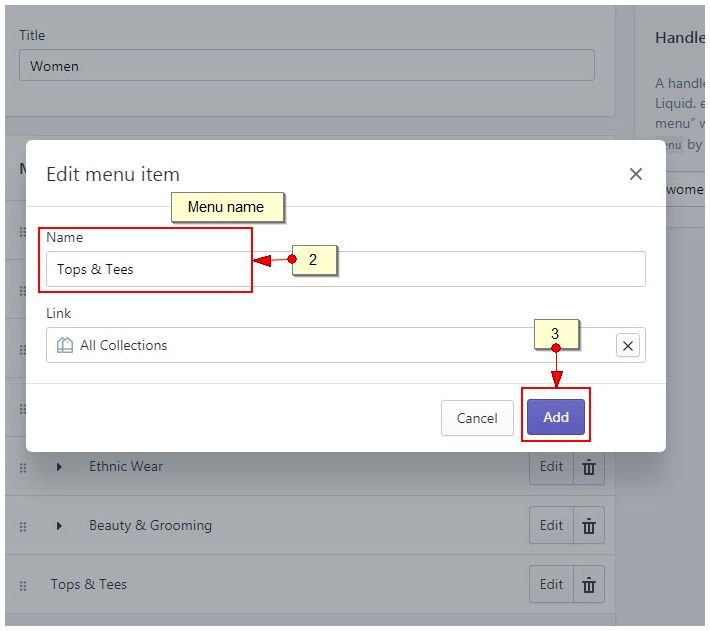
Task: Select the Tops & Tees list item label
Action: click(x=89, y=585)
